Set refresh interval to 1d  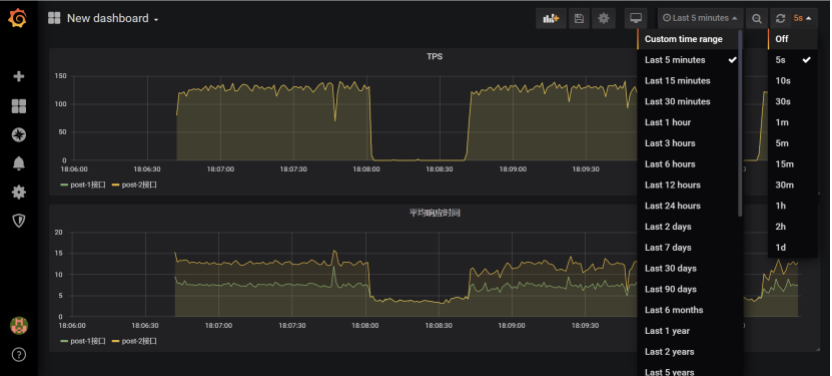(793, 248)
